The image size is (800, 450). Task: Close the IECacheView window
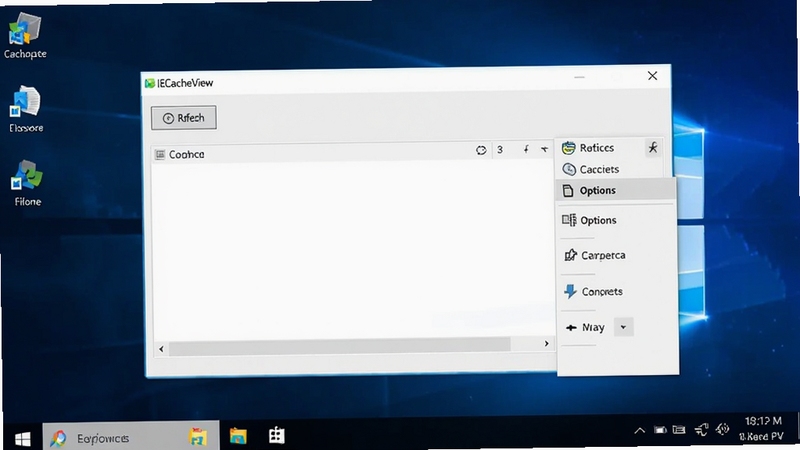click(652, 76)
